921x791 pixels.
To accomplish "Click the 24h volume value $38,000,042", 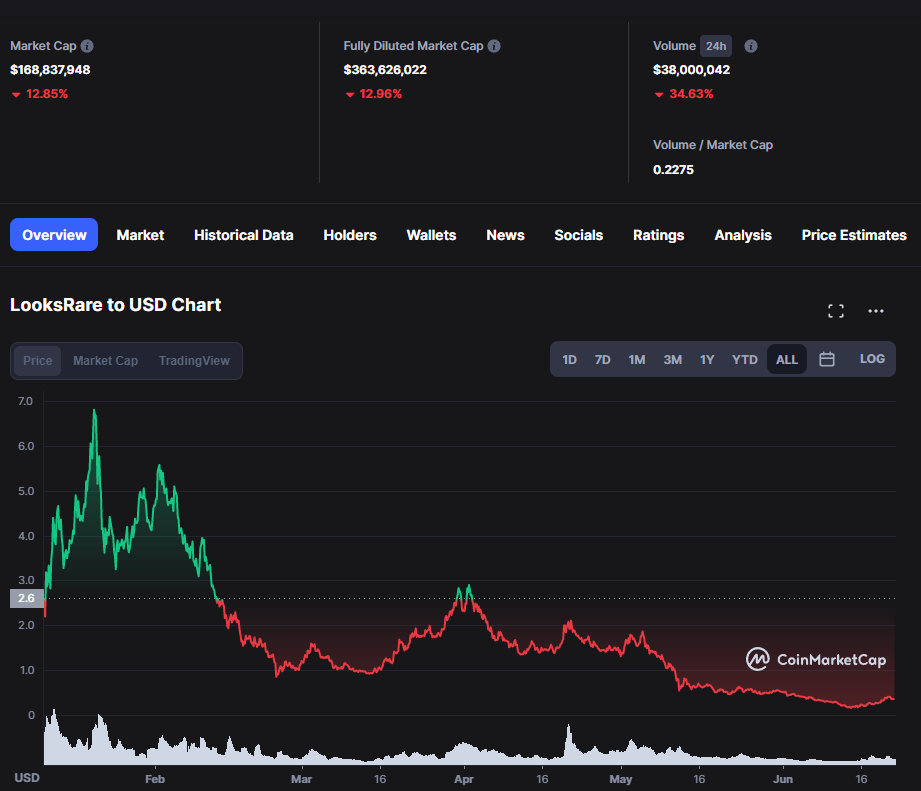I will tap(691, 70).
